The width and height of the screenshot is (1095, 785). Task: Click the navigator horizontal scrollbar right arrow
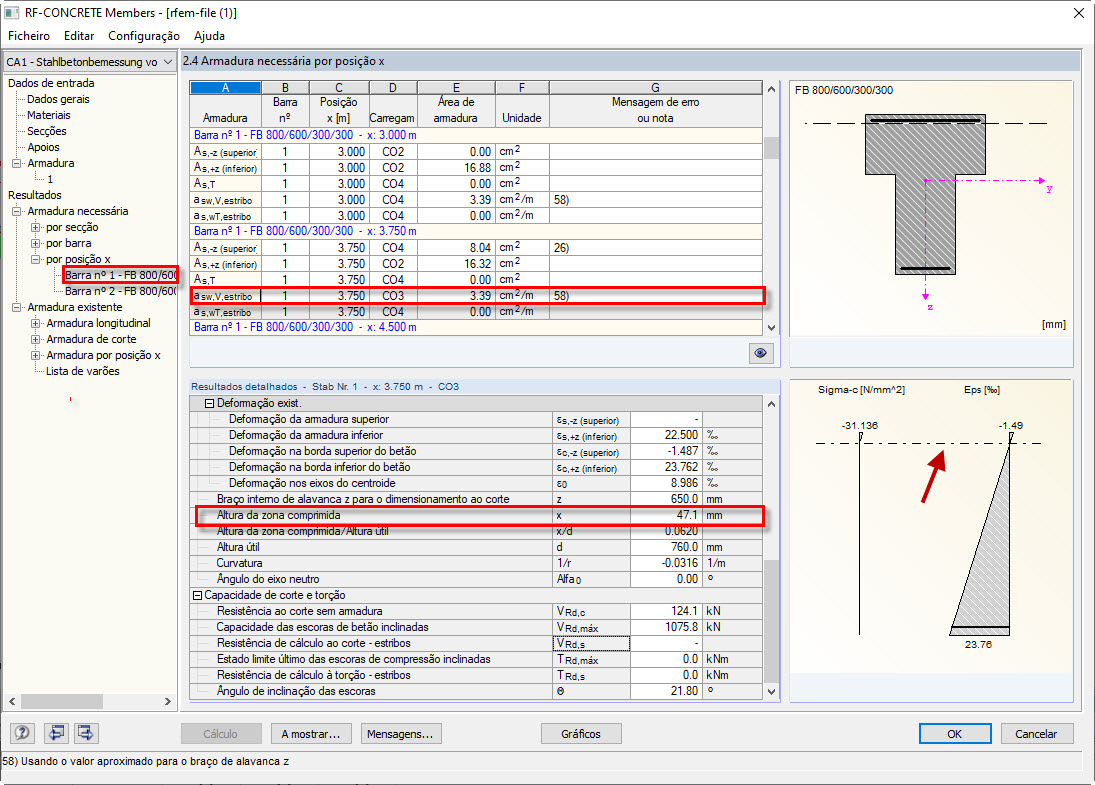[x=168, y=701]
